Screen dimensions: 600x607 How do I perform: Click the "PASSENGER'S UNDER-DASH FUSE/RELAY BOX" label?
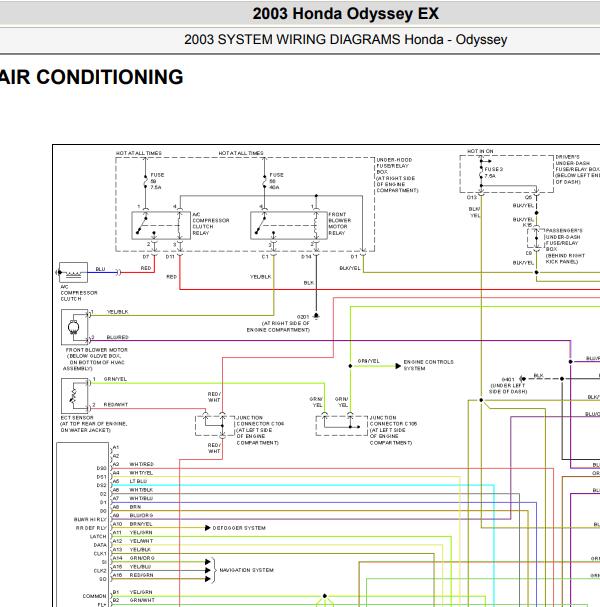pyautogui.click(x=564, y=240)
